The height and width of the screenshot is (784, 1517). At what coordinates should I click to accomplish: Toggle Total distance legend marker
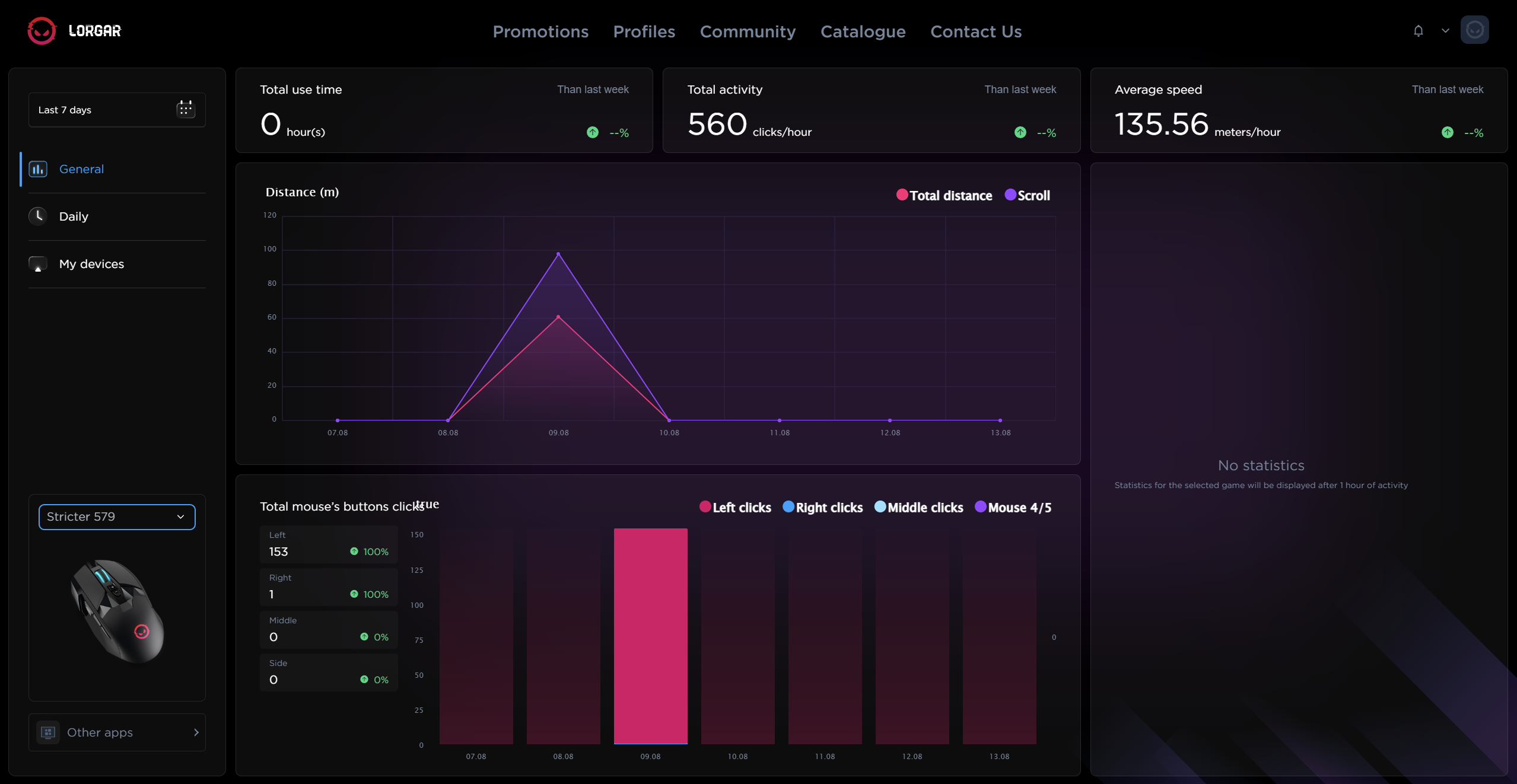pos(902,195)
